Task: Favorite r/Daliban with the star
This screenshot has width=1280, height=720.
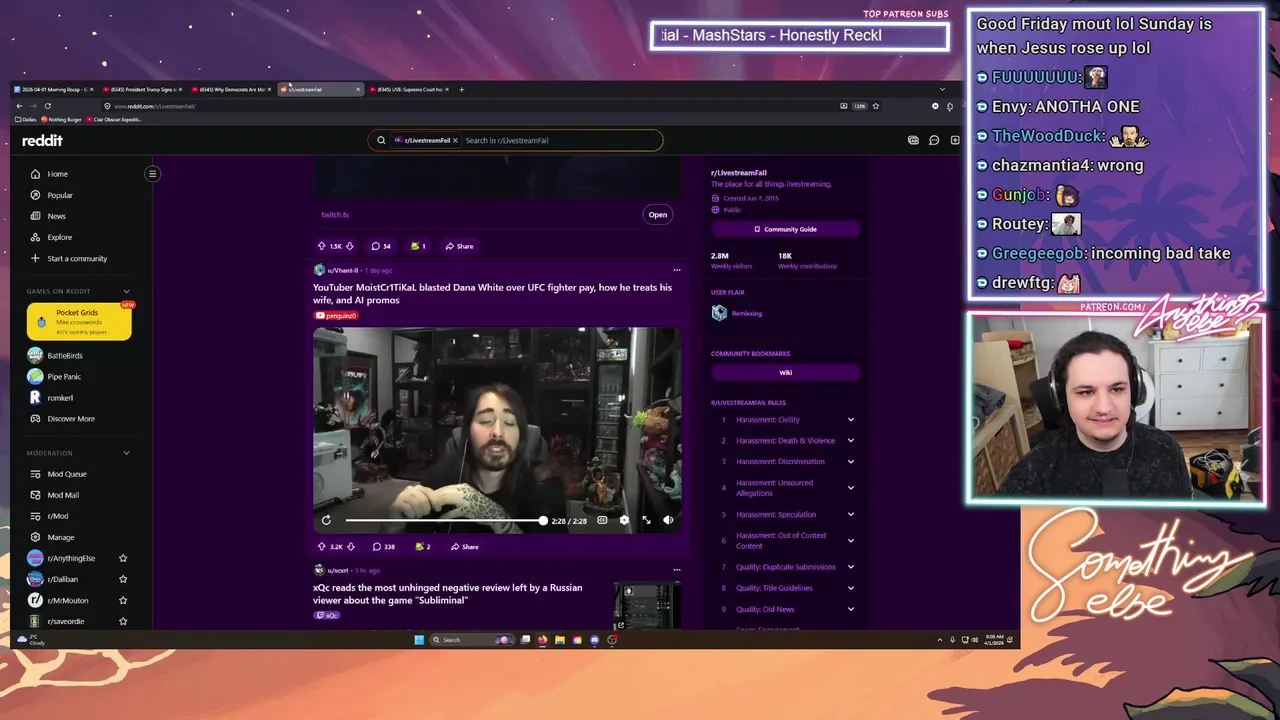Action: click(x=123, y=579)
